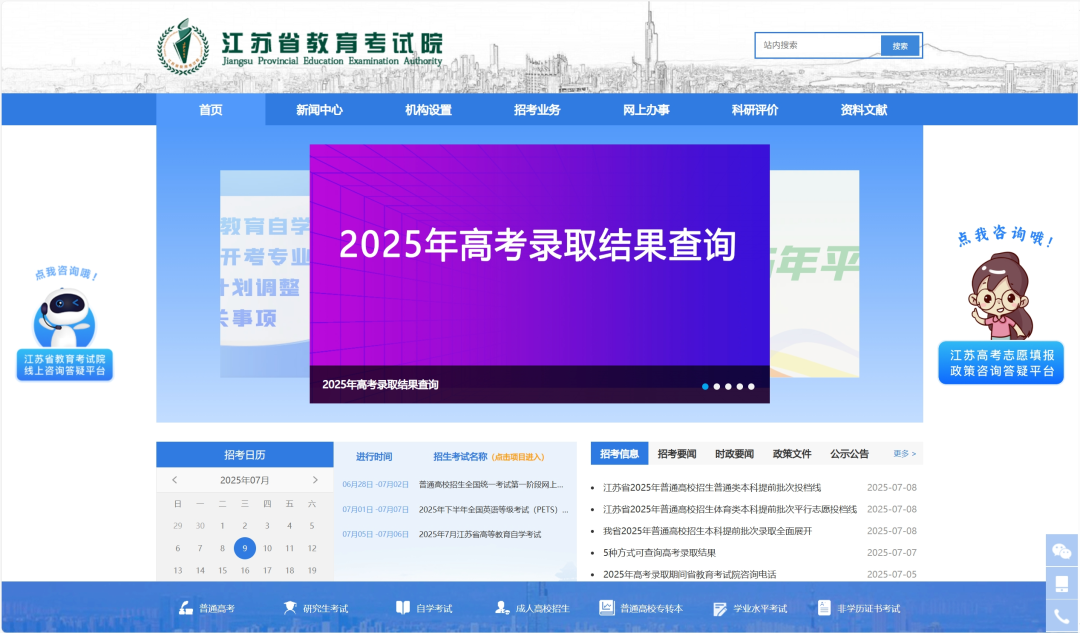Go to previous month in the 招考日历 calendar
Screen dimensions: 1080x633
coord(175,481)
